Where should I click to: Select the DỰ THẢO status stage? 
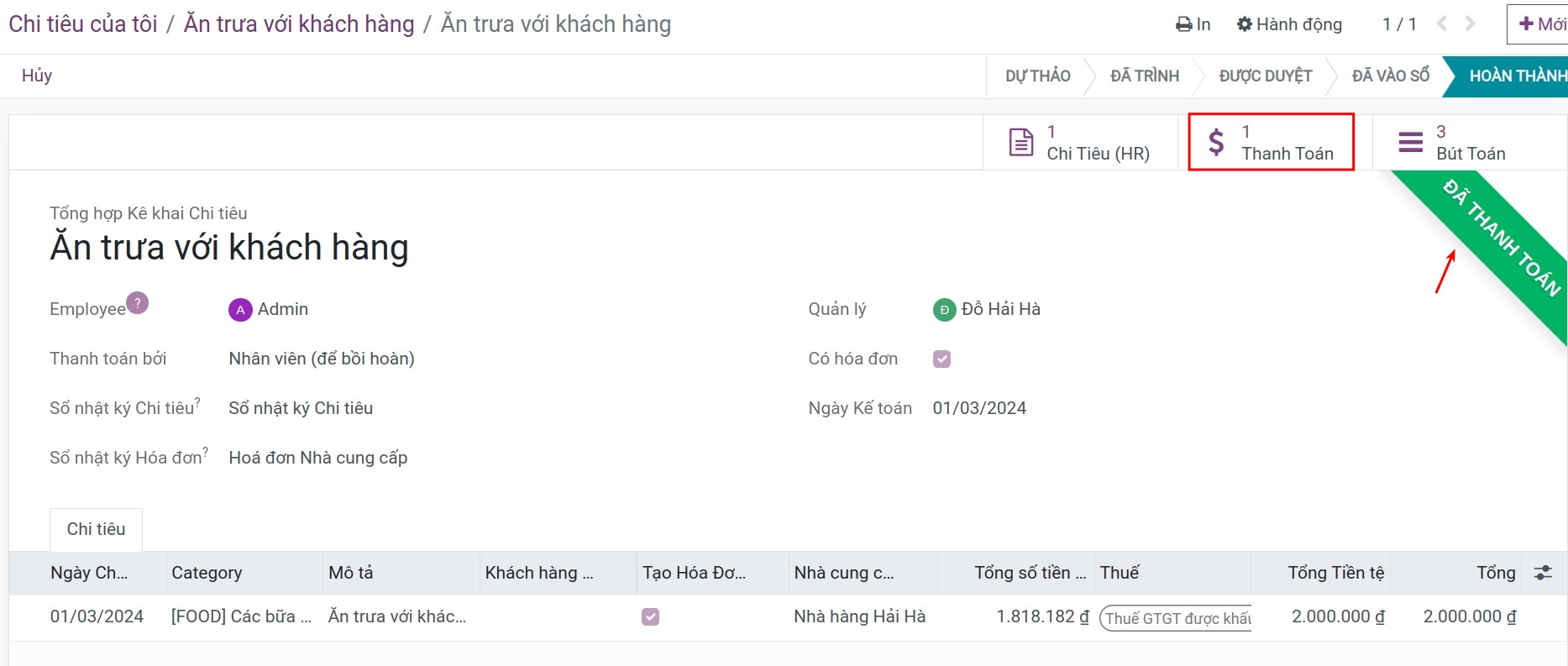tap(1037, 76)
